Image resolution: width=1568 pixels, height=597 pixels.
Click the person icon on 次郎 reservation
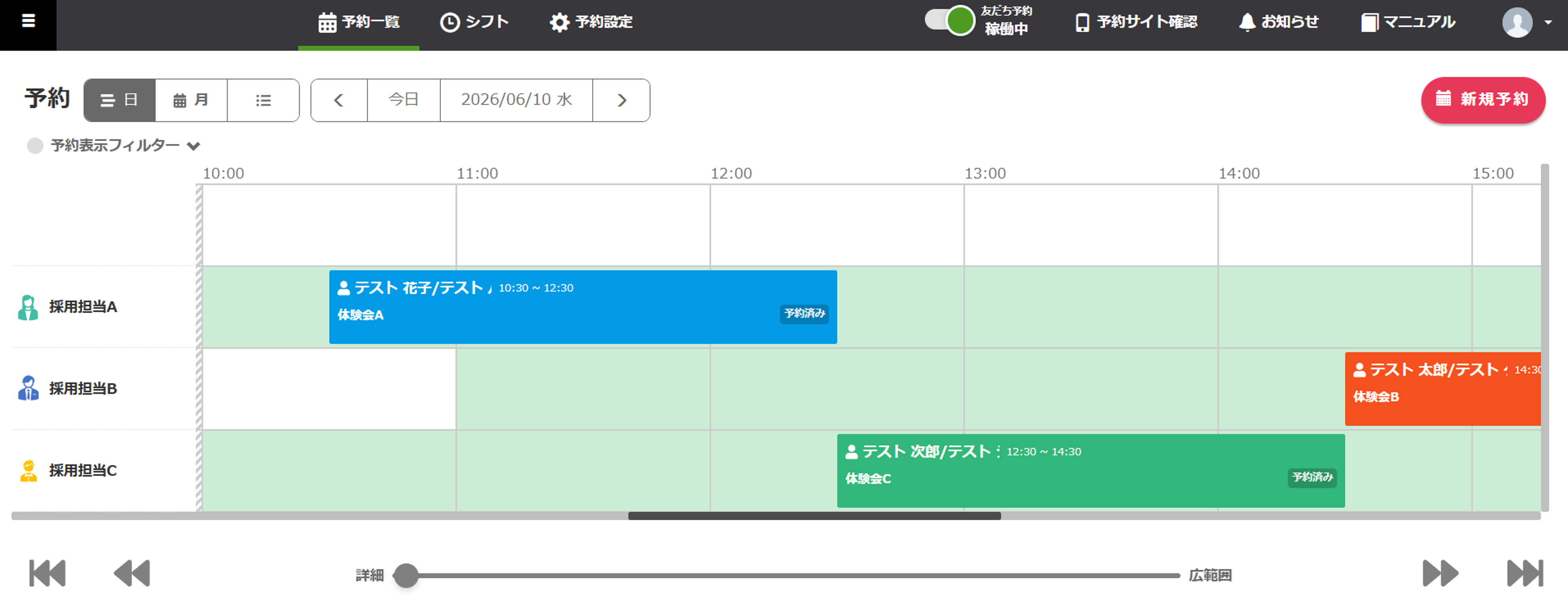click(x=851, y=452)
